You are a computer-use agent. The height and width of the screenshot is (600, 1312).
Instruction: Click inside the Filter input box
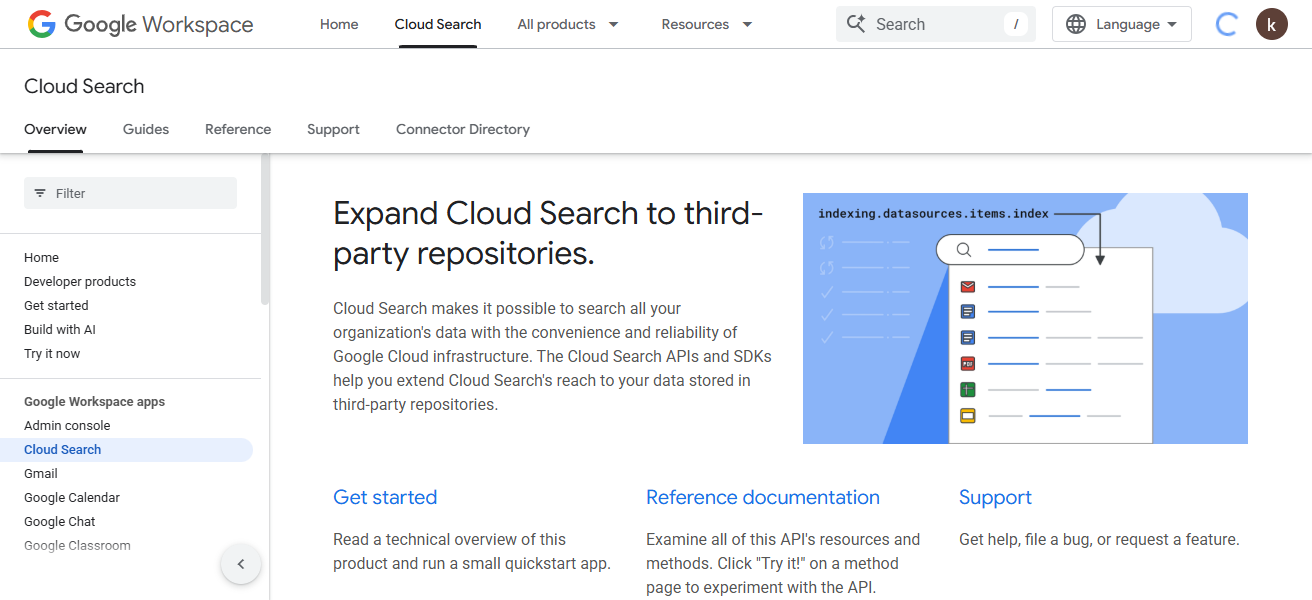pyautogui.click(x=130, y=192)
